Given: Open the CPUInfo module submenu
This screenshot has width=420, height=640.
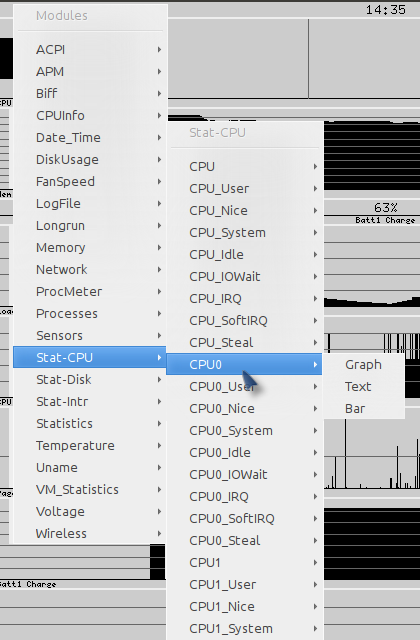Looking at the screenshot, I should pyautogui.click(x=90, y=116).
